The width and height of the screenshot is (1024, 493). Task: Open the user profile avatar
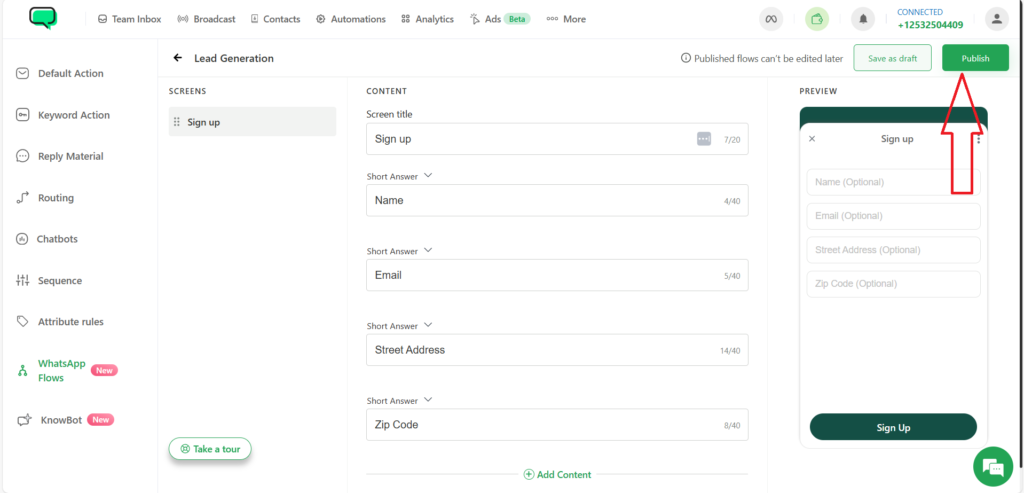(997, 19)
